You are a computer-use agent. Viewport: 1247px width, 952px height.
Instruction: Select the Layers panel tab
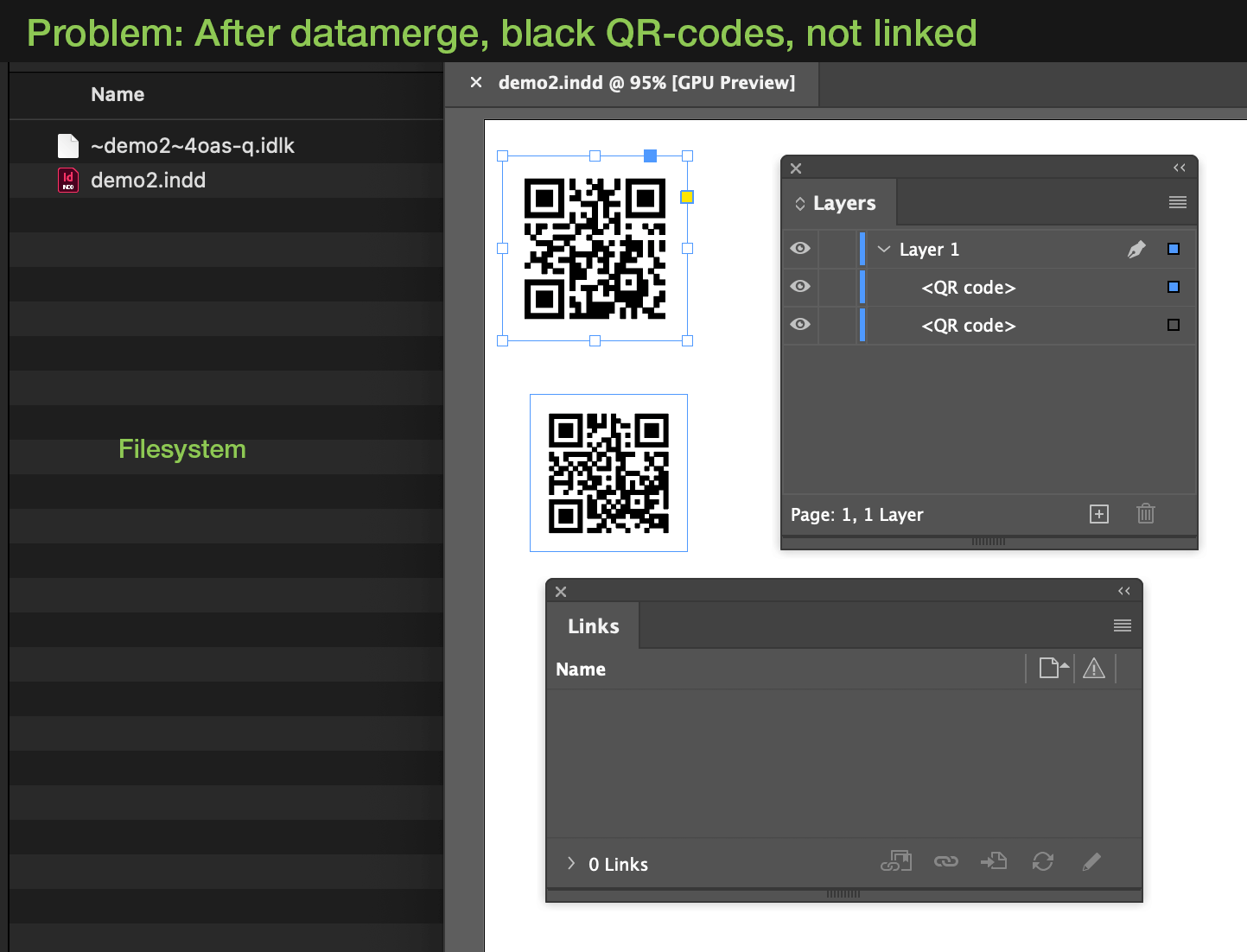(844, 203)
